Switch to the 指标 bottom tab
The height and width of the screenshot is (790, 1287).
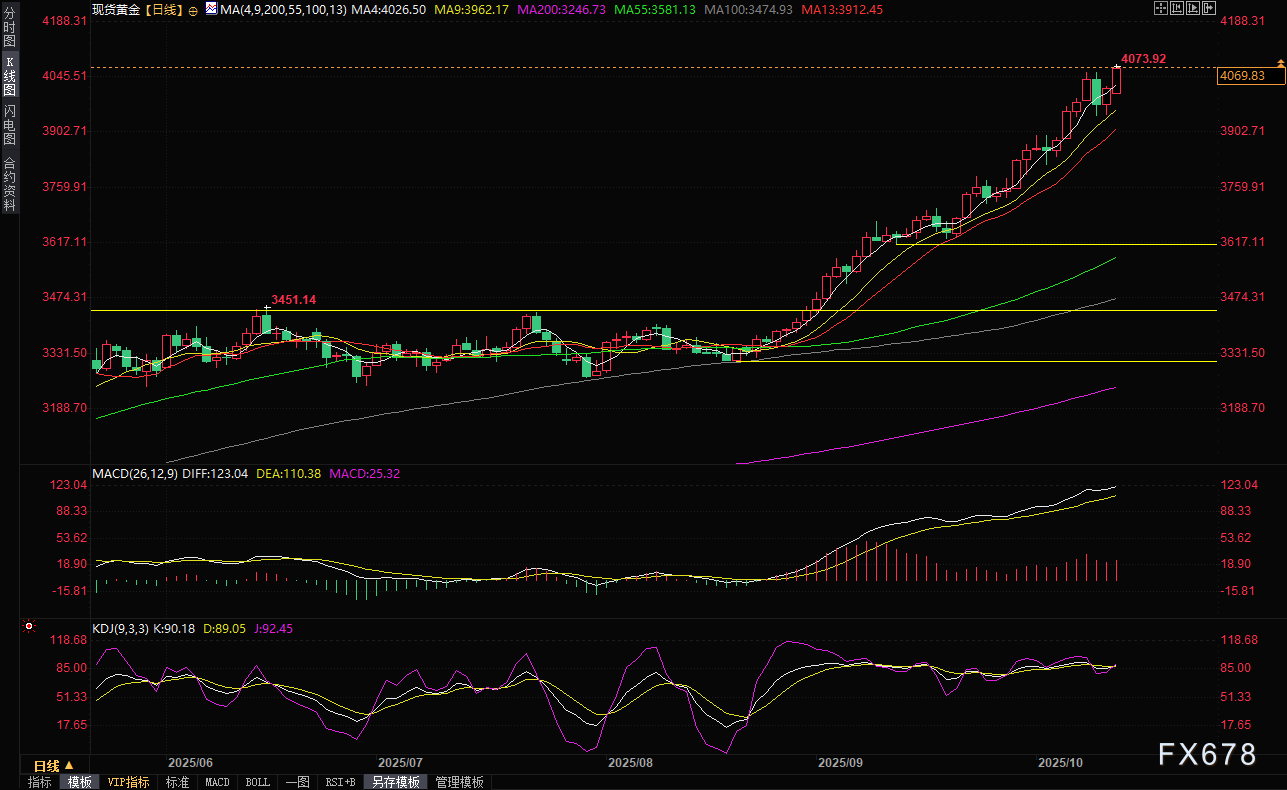[40, 782]
